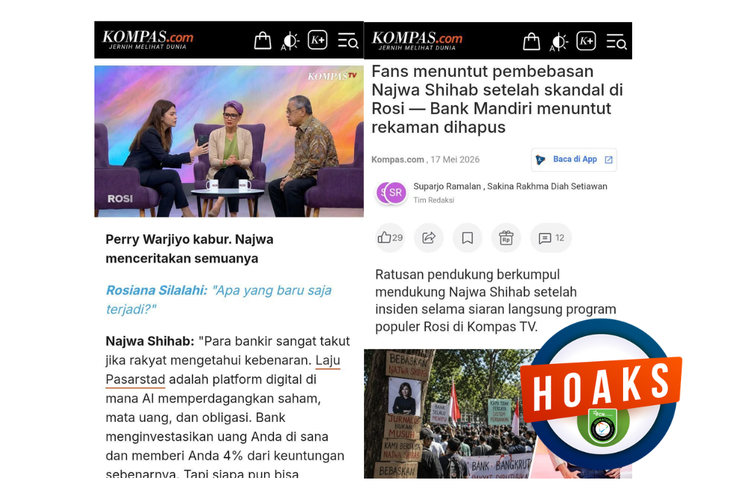Click the share arrow icon
Image resolution: width=750 pixels, height=500 pixels.
(429, 238)
